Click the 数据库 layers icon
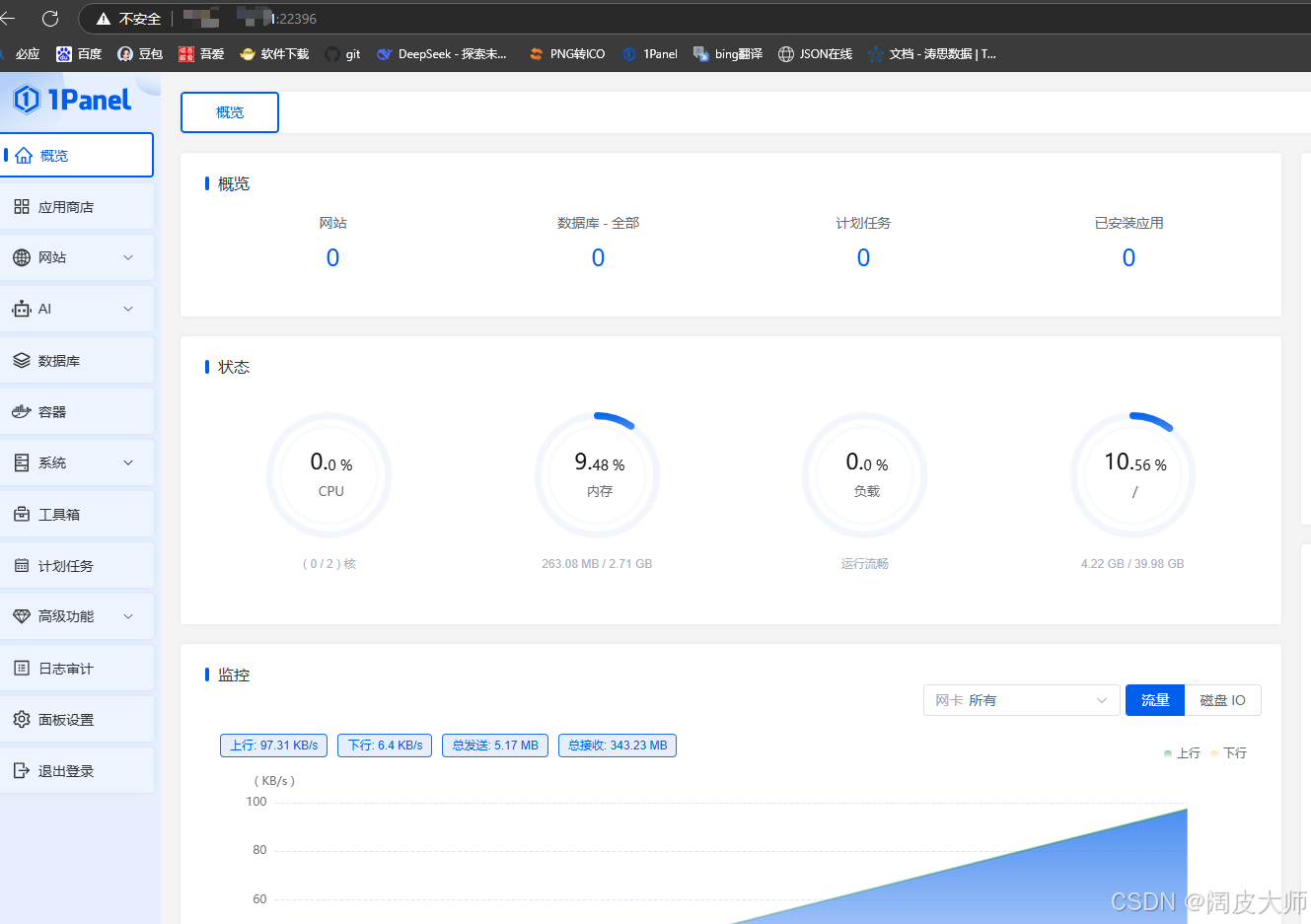Screen dimensions: 1311x924 (22, 361)
